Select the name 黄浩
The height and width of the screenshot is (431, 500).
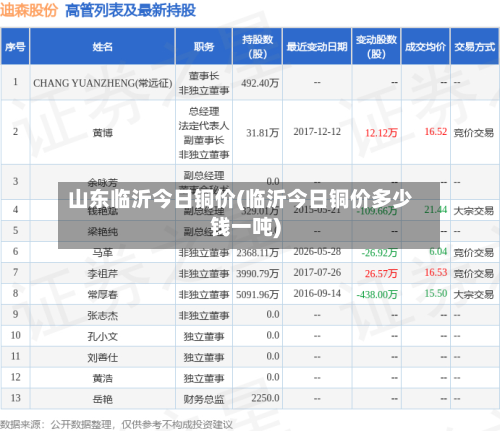(103, 378)
